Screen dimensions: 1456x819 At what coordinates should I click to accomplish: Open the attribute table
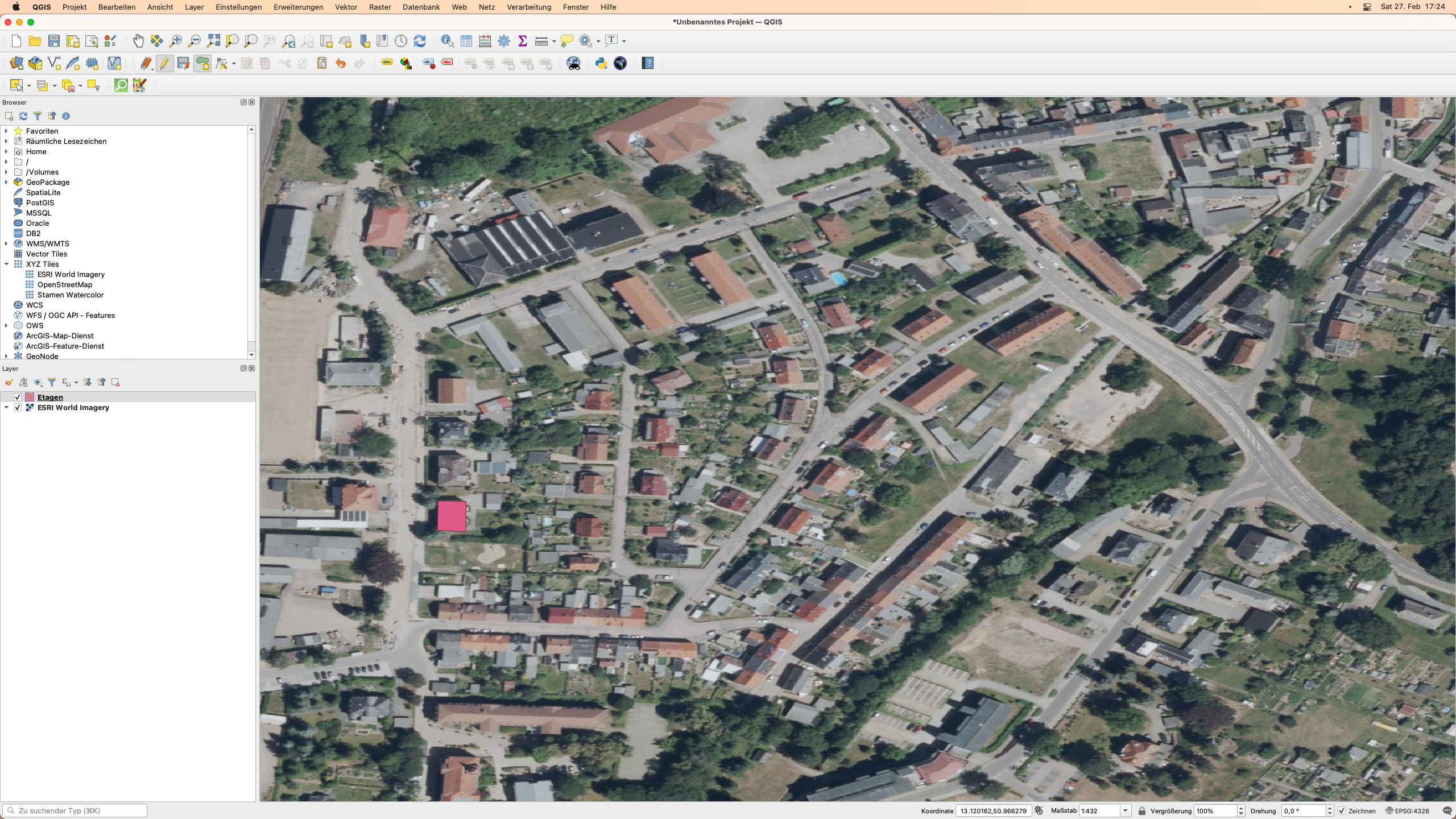pyautogui.click(x=466, y=41)
